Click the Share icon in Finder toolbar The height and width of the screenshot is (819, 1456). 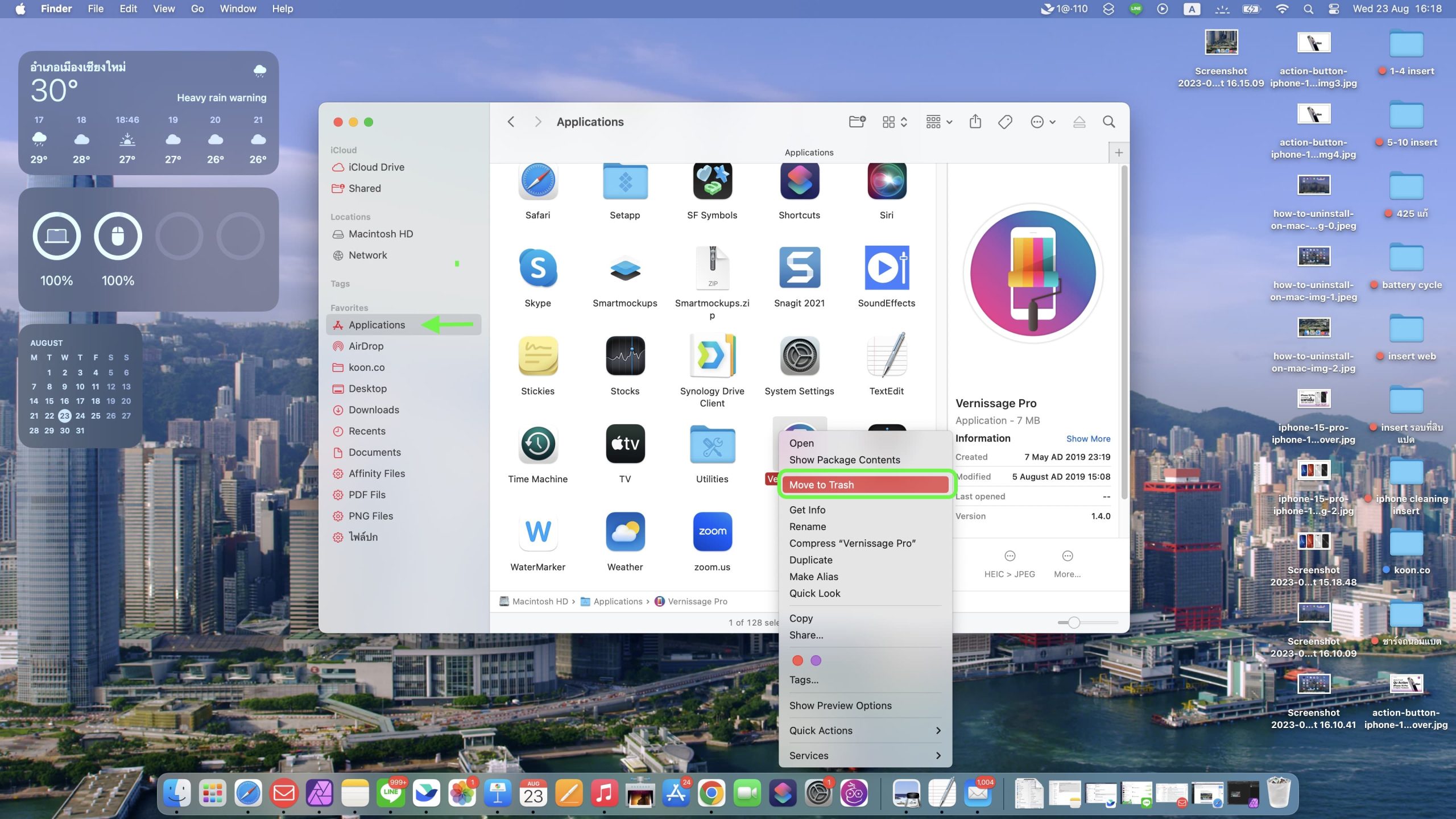975,122
